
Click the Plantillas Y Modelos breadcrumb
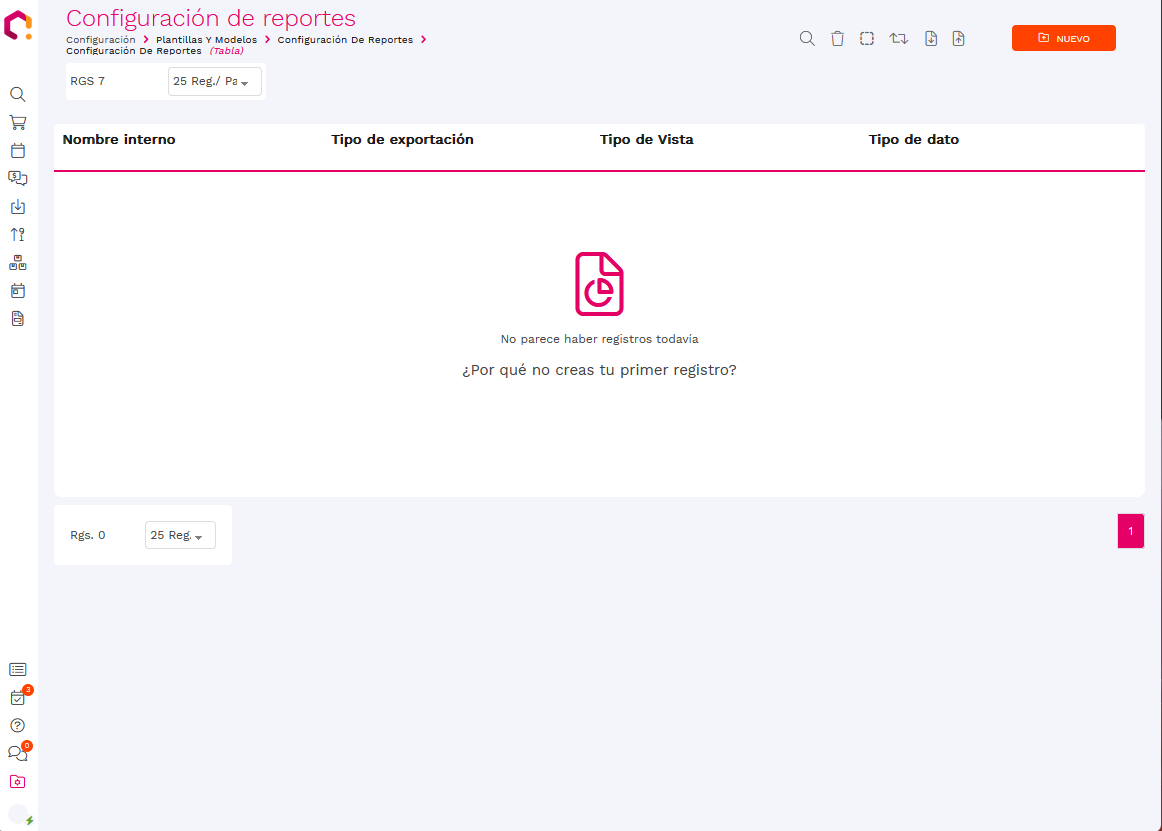coord(206,40)
